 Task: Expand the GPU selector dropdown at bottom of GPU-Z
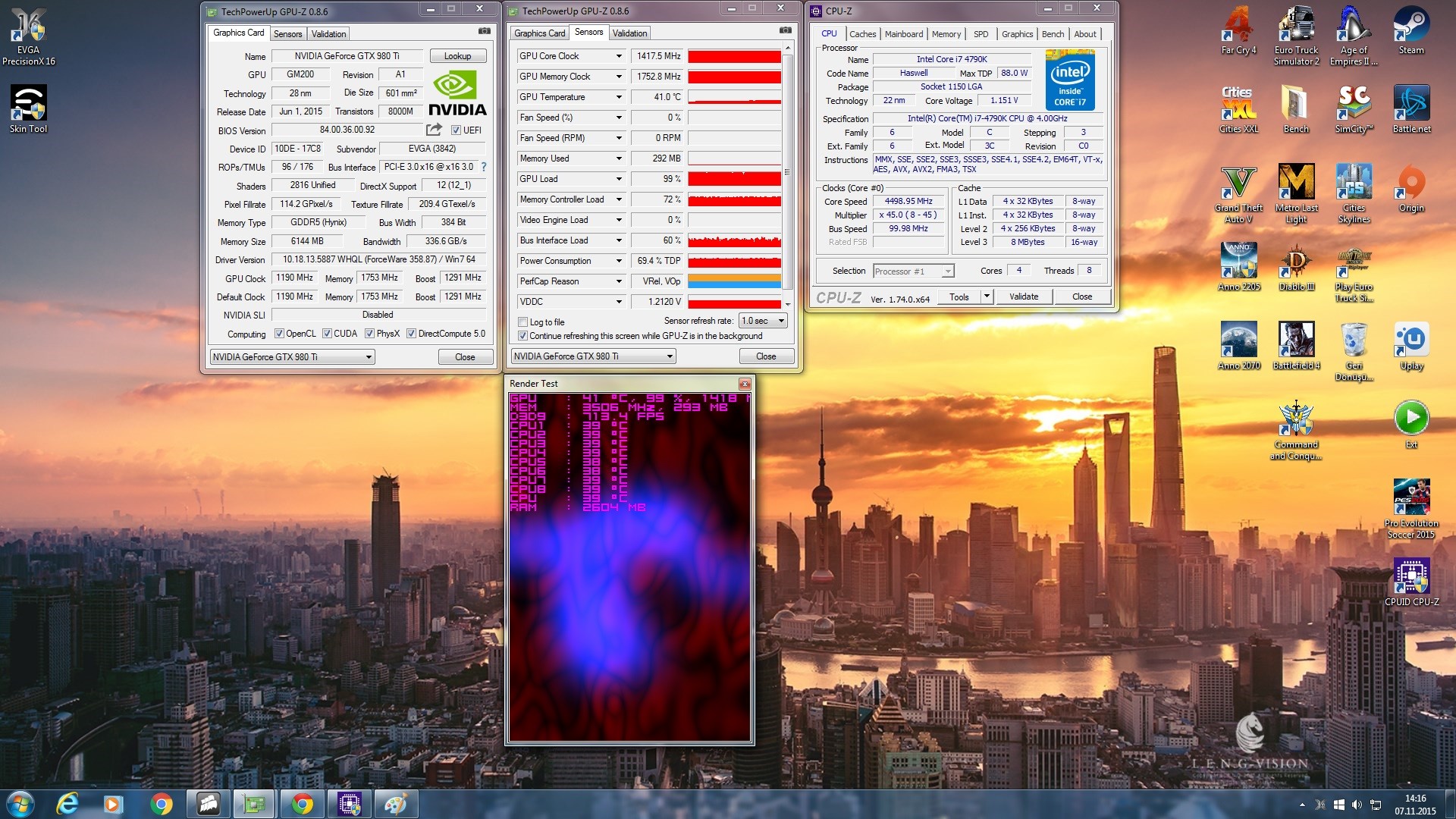click(370, 356)
